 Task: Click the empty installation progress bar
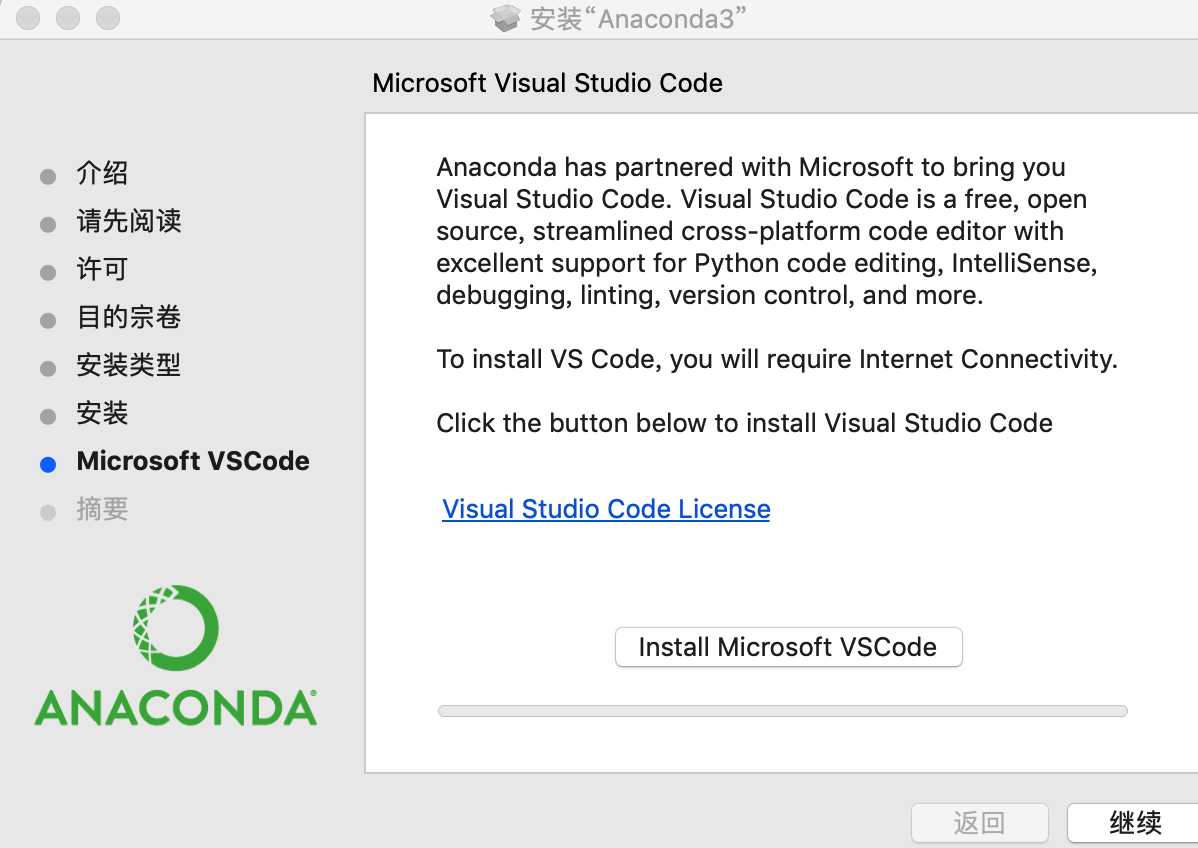(782, 711)
